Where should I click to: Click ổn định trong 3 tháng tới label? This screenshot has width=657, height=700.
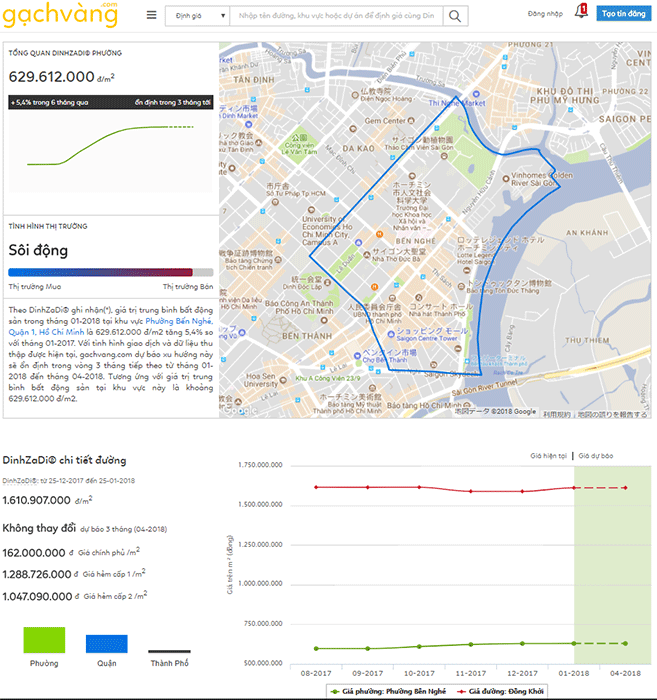[173, 102]
